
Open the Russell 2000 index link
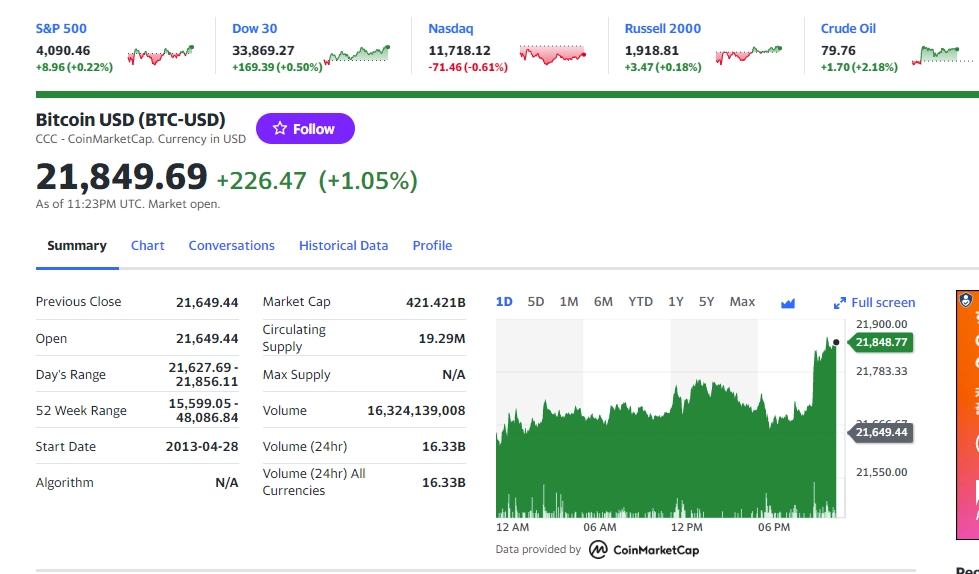(x=662, y=29)
